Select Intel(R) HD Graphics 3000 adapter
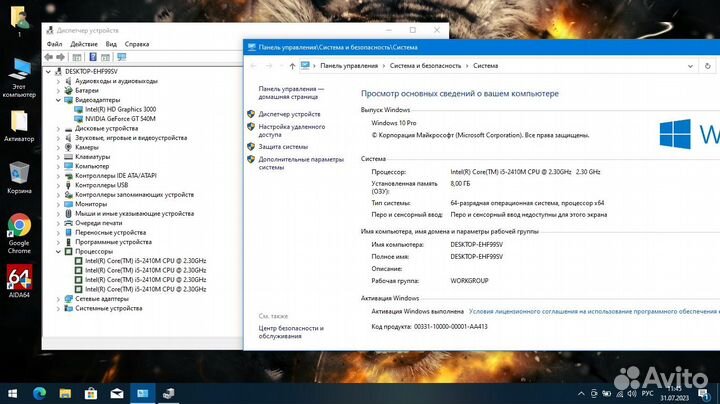 pyautogui.click(x=120, y=109)
